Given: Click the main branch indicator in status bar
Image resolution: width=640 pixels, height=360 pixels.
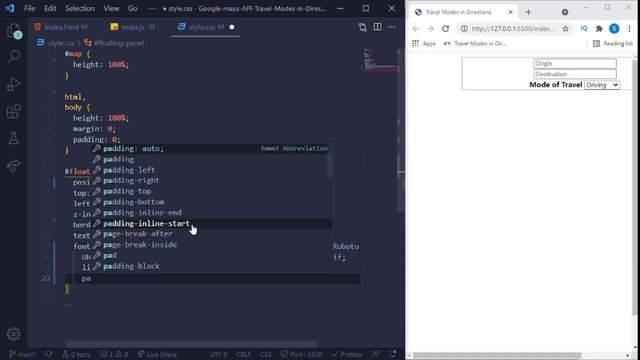Looking at the screenshot, I should click(22, 354).
